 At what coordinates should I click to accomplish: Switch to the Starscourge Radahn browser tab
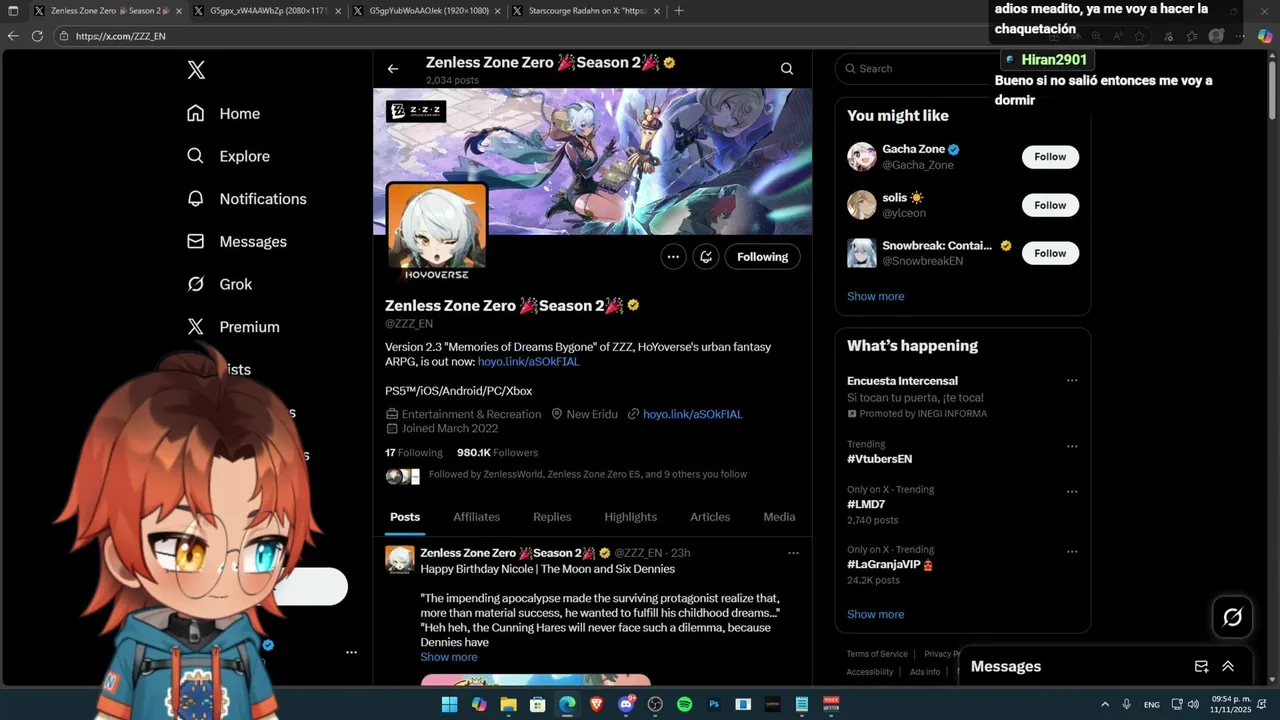click(x=584, y=11)
